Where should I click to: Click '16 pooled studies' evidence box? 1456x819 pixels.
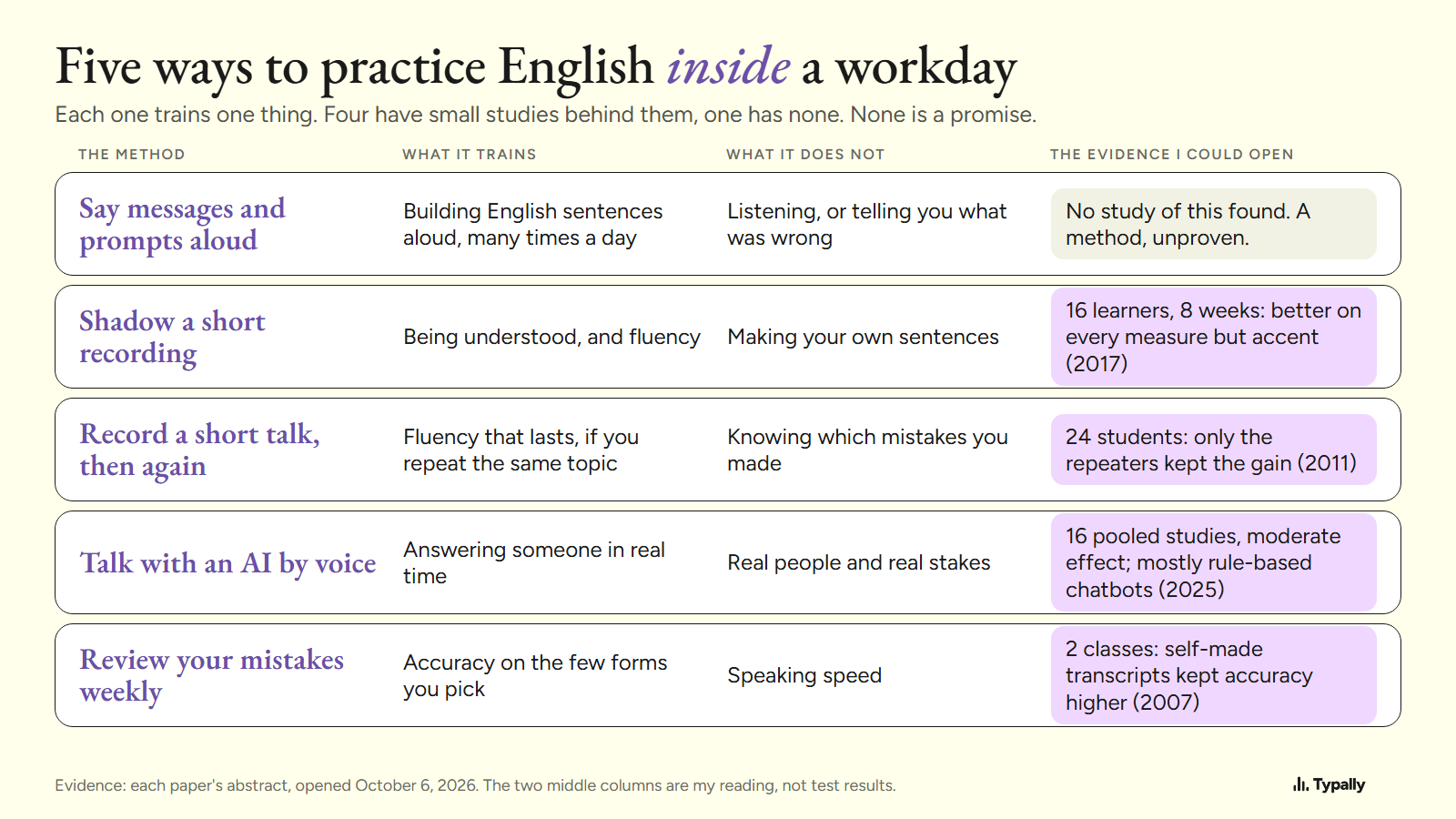point(1214,562)
